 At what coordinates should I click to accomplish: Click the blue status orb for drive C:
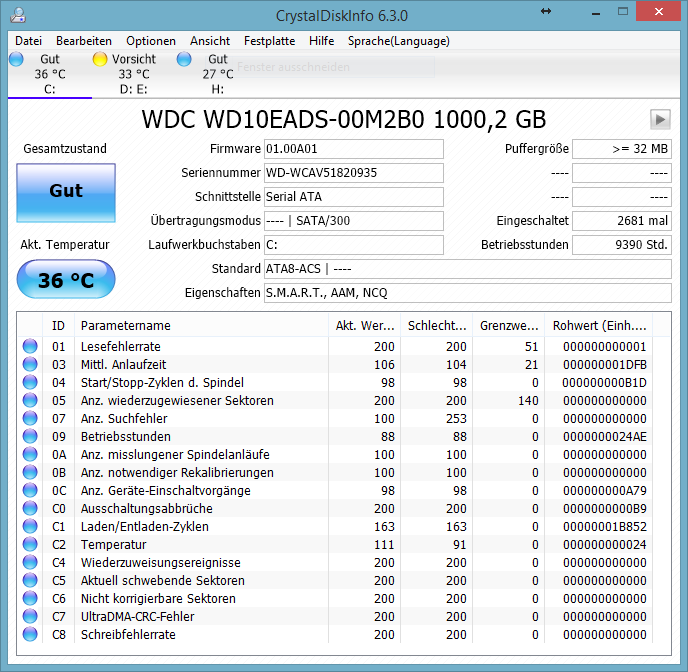pyautogui.click(x=16, y=59)
